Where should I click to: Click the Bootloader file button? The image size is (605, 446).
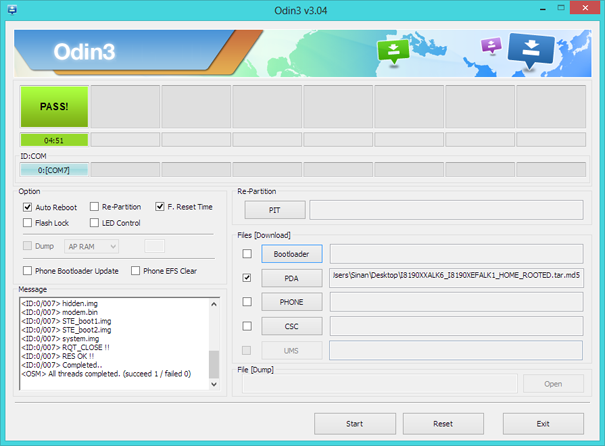click(x=292, y=254)
